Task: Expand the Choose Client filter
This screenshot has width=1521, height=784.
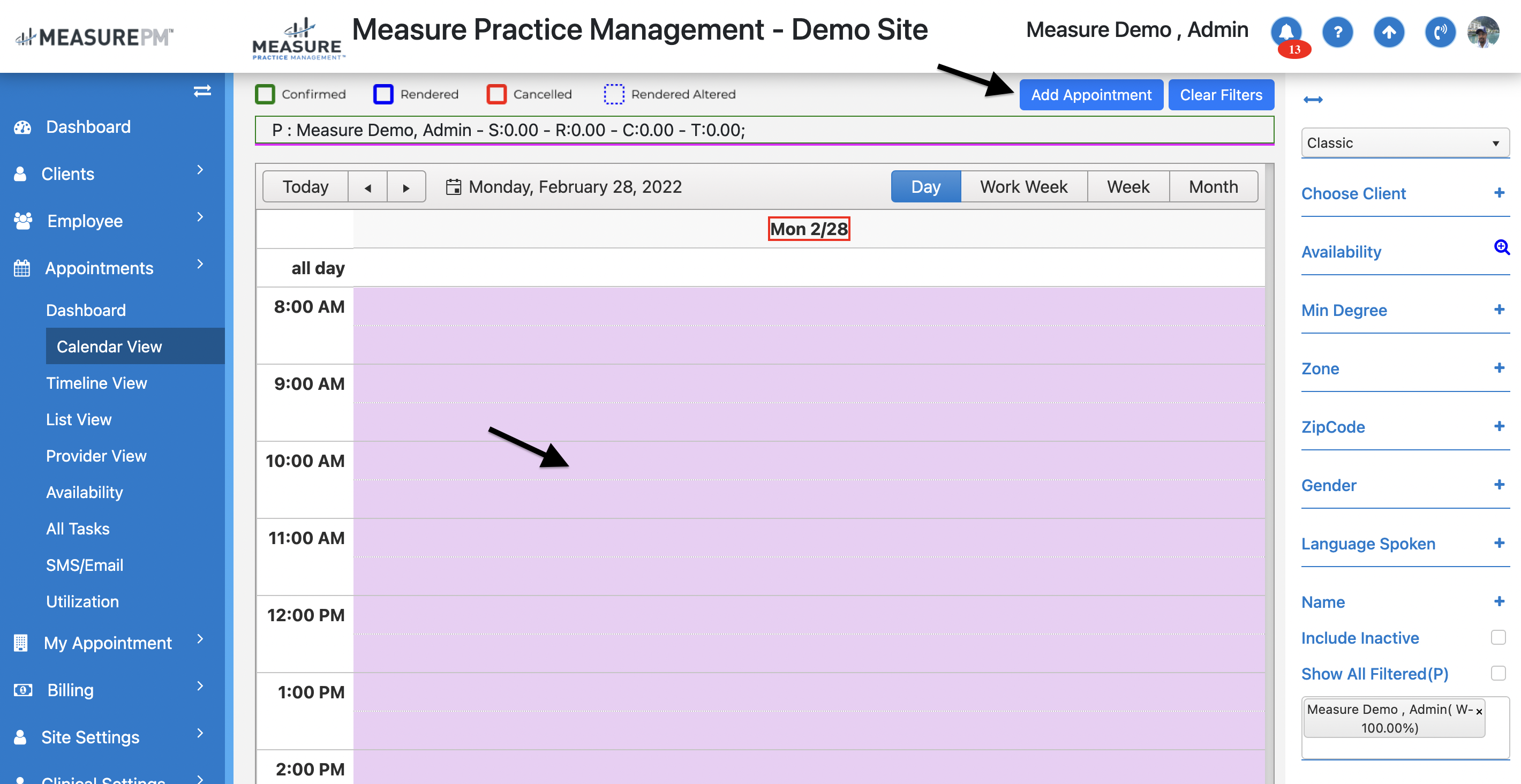Action: pos(1499,193)
